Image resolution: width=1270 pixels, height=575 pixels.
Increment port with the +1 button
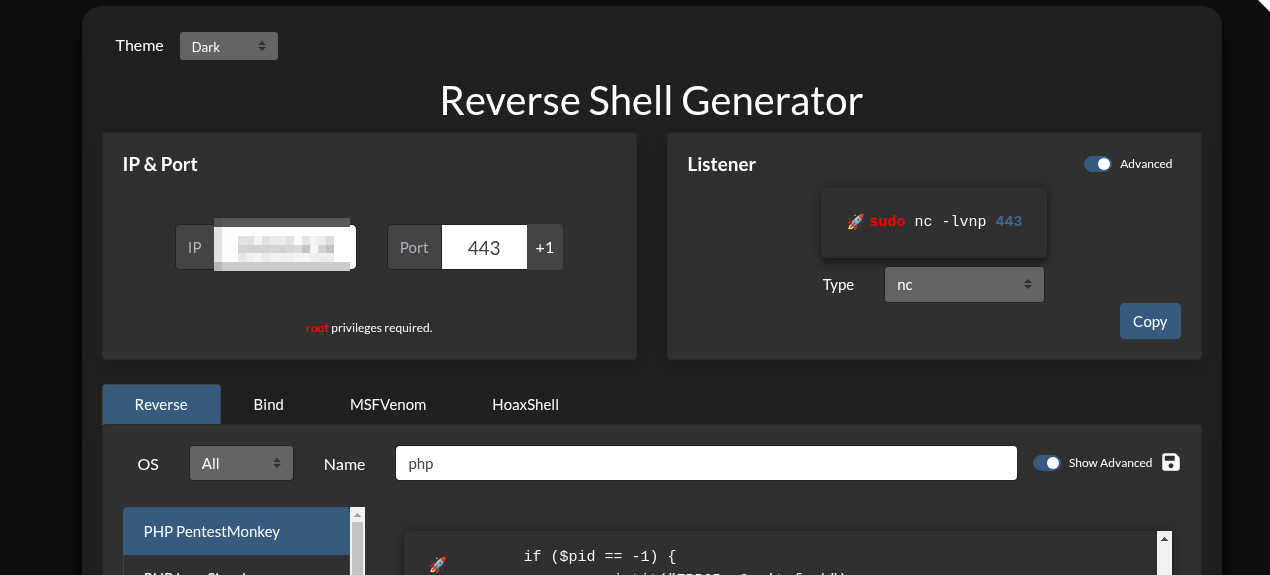click(544, 247)
